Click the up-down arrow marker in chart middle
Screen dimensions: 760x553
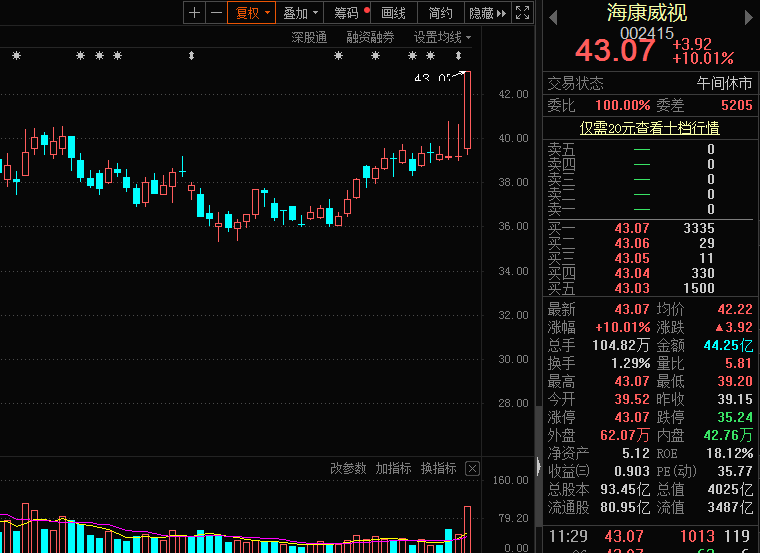pyautogui.click(x=191, y=56)
